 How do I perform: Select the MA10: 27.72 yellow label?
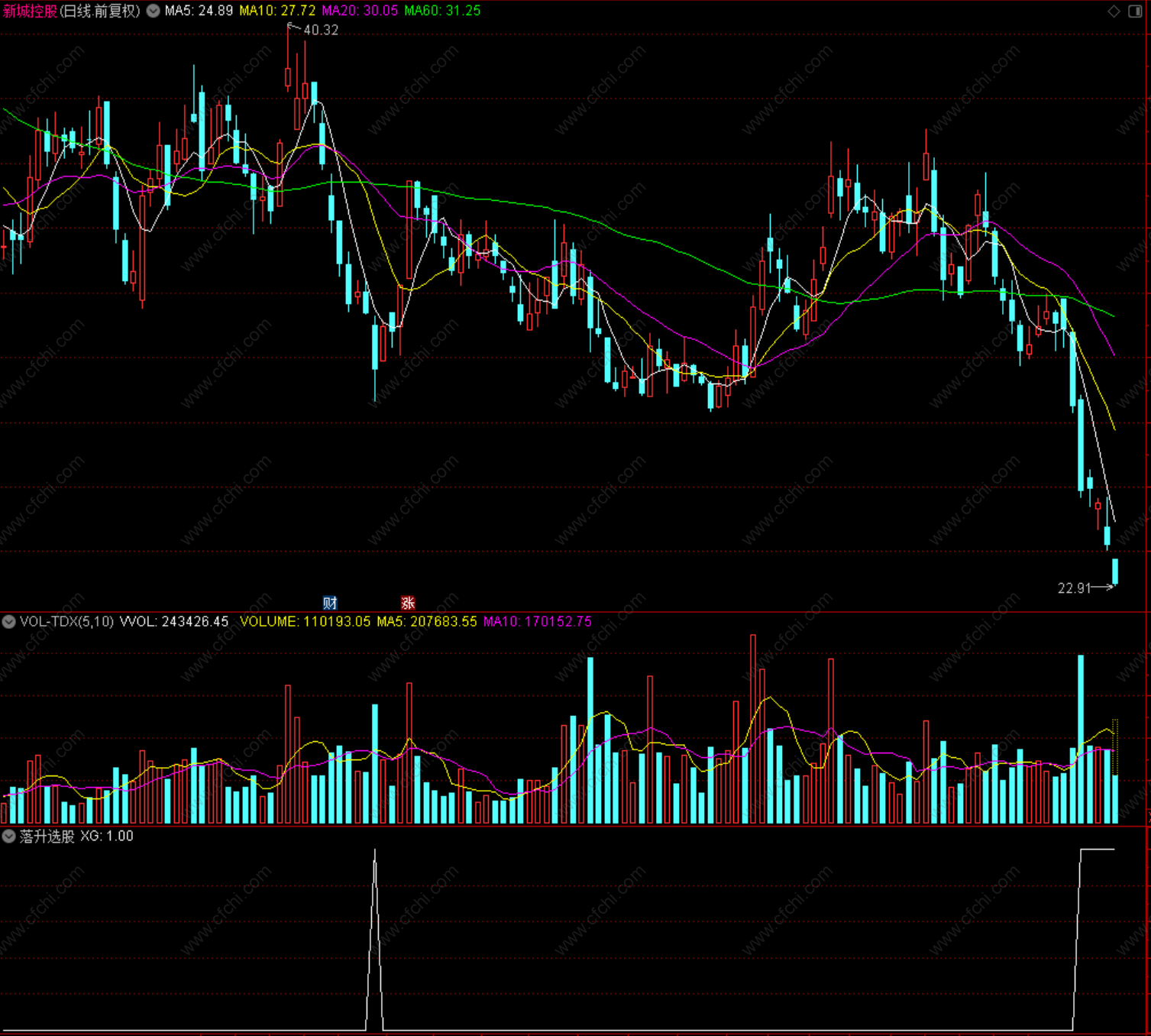tap(277, 11)
